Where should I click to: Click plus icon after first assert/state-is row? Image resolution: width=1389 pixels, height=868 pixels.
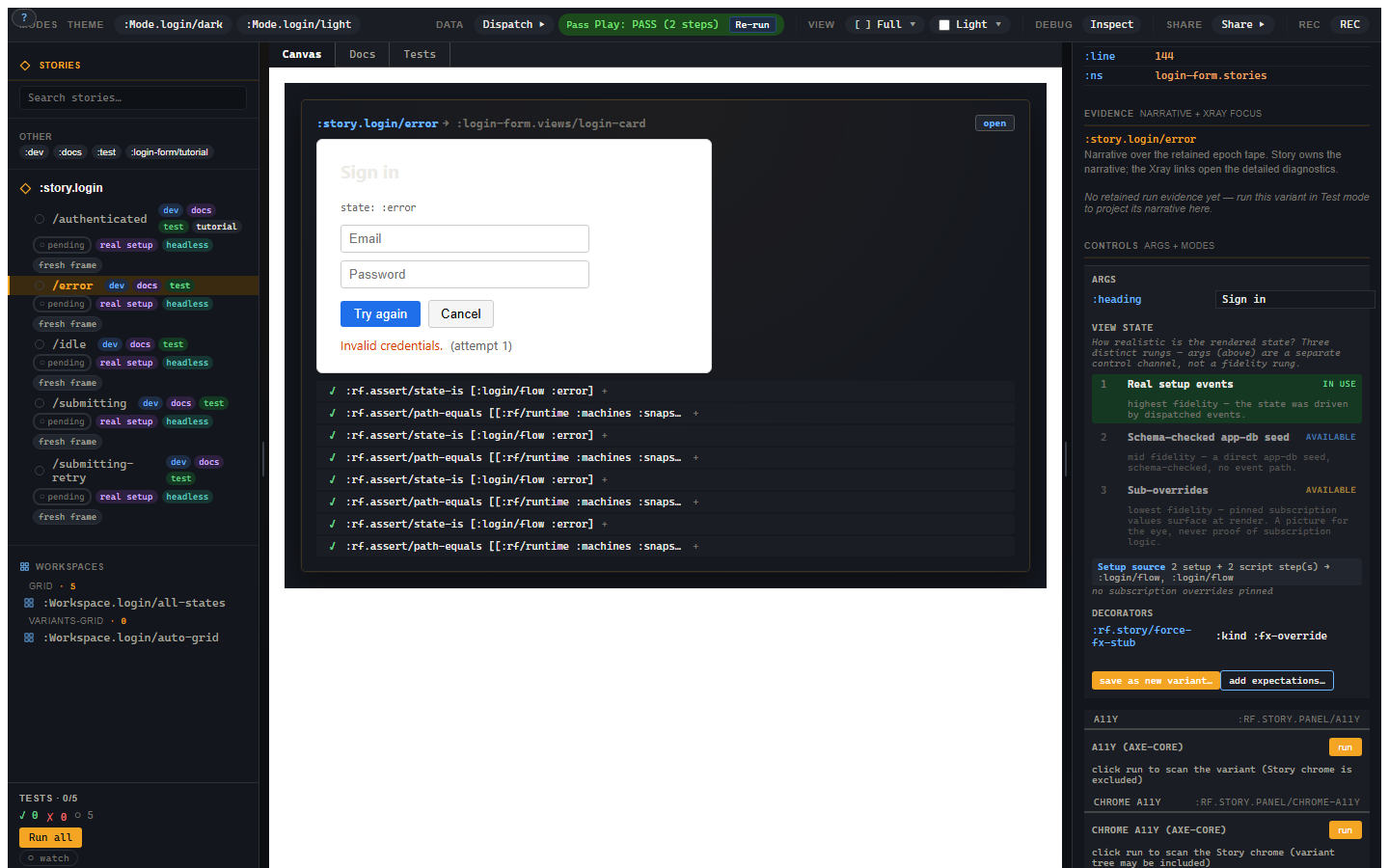point(605,391)
